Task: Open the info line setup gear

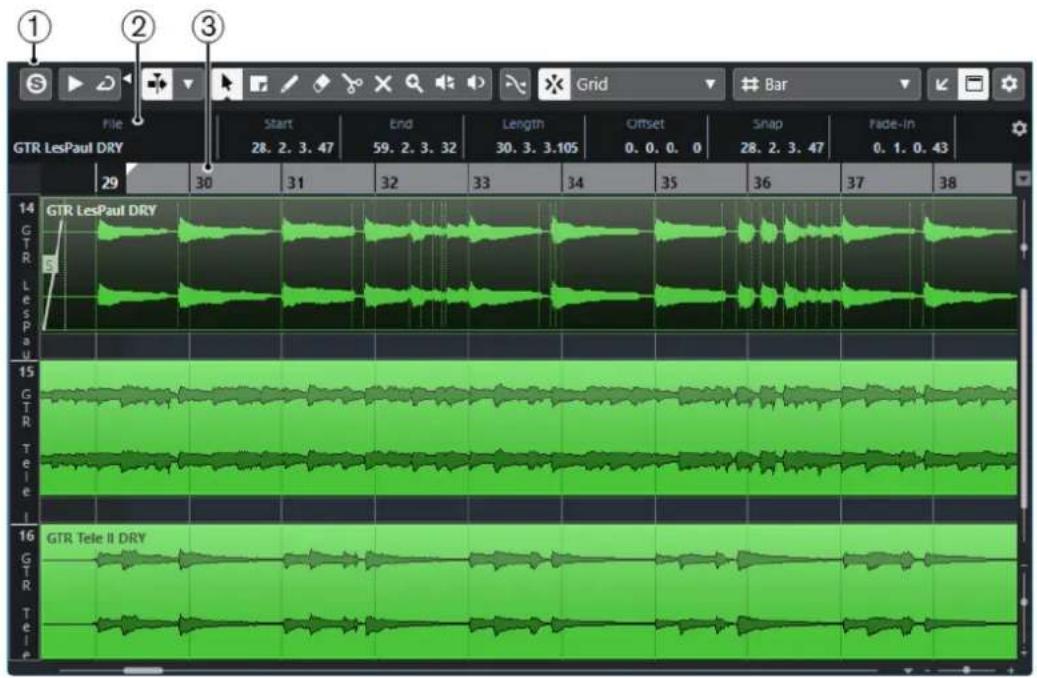Action: (x=1019, y=128)
